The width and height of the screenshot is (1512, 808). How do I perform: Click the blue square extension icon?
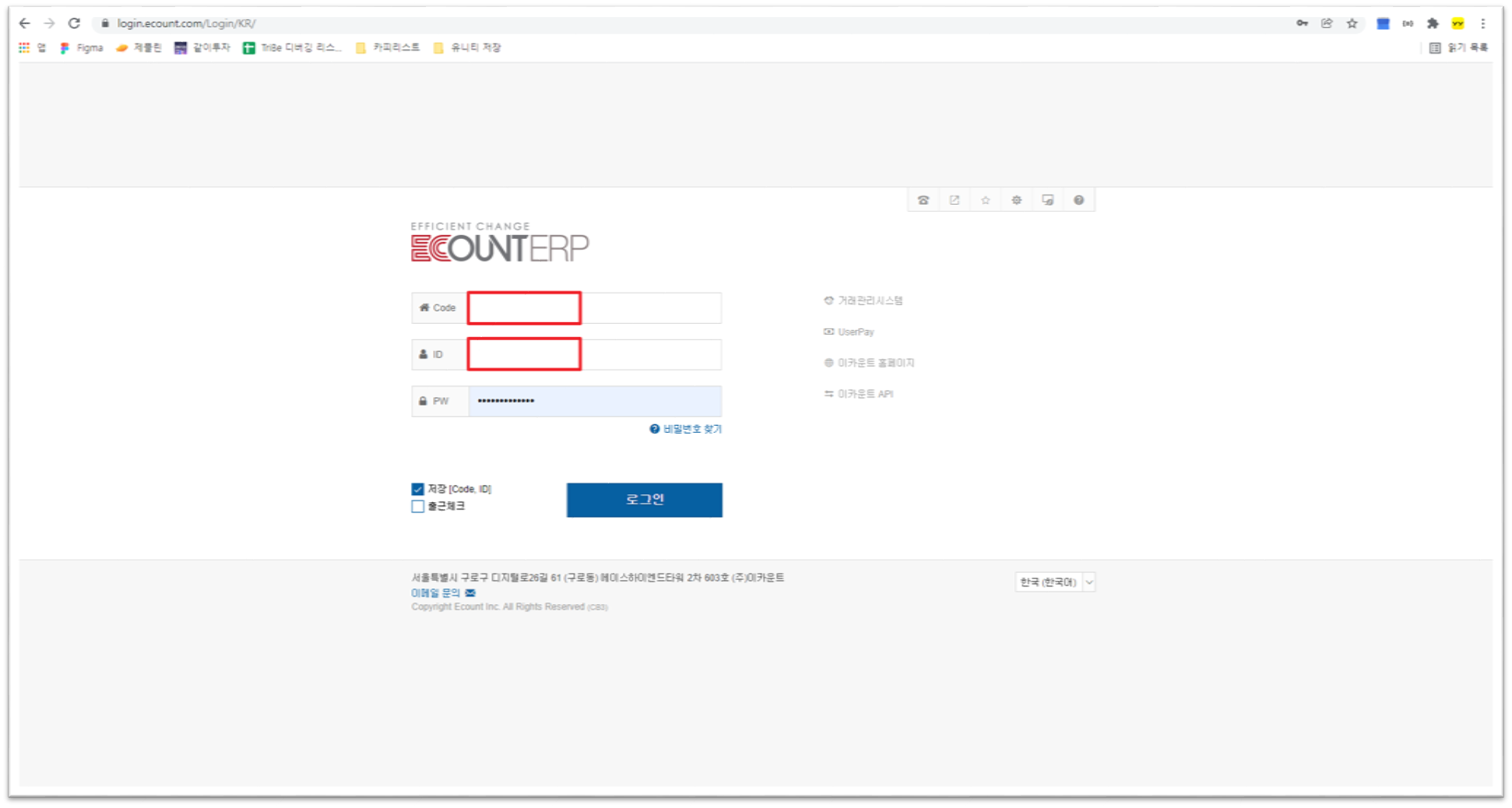pos(1384,23)
